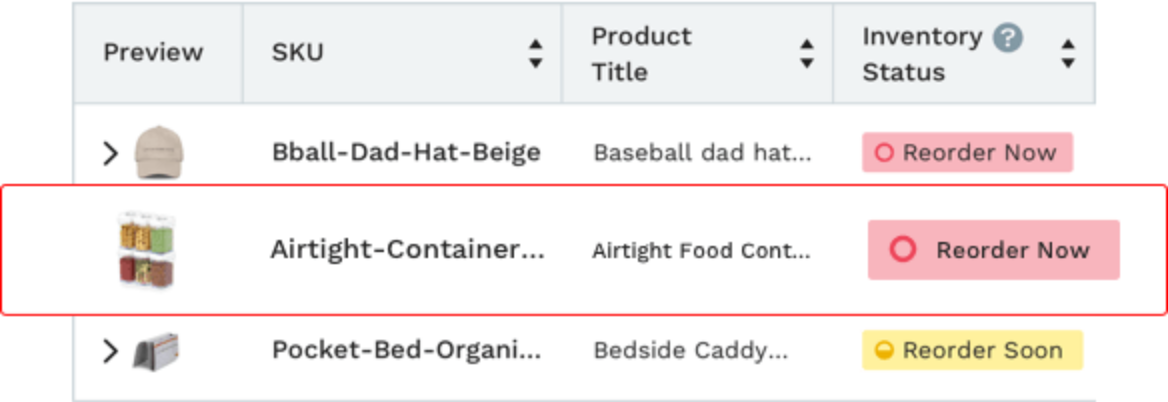Expand the Pocket-Bed-Organizer row chevron

point(110,351)
